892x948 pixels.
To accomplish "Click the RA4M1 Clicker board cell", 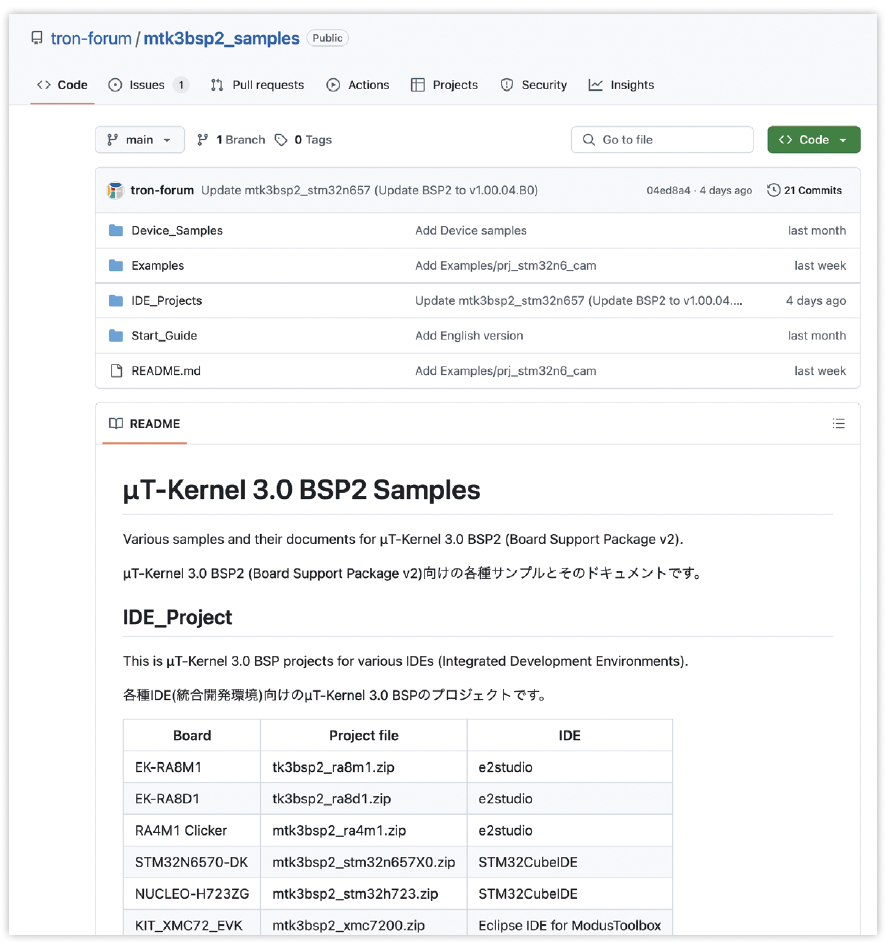I will (x=192, y=831).
